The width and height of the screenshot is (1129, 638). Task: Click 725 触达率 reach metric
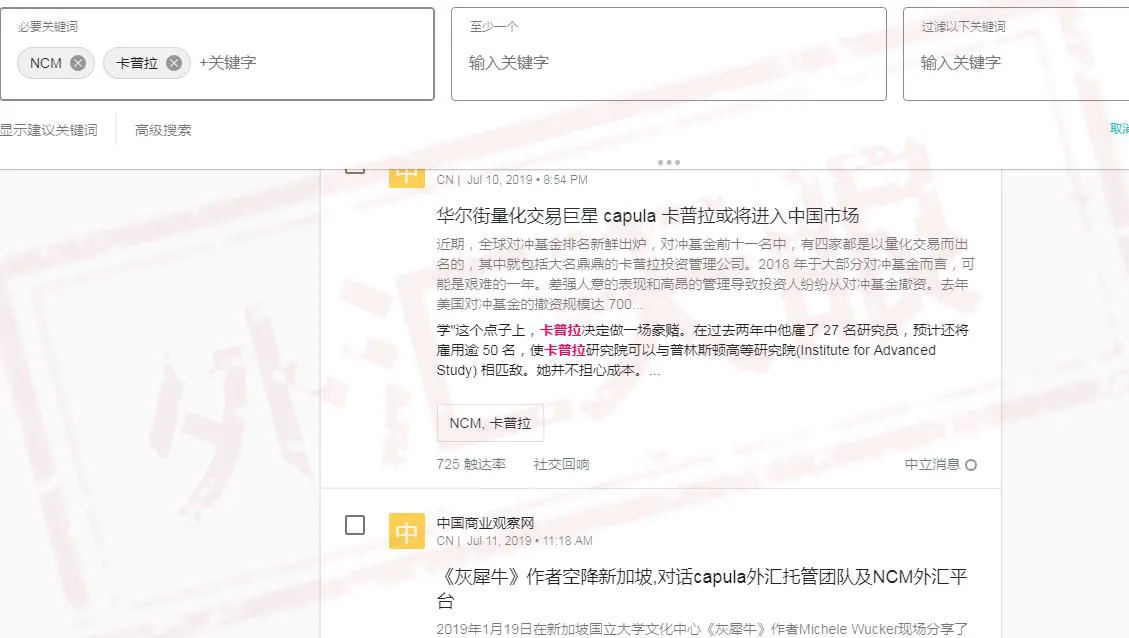coord(471,464)
